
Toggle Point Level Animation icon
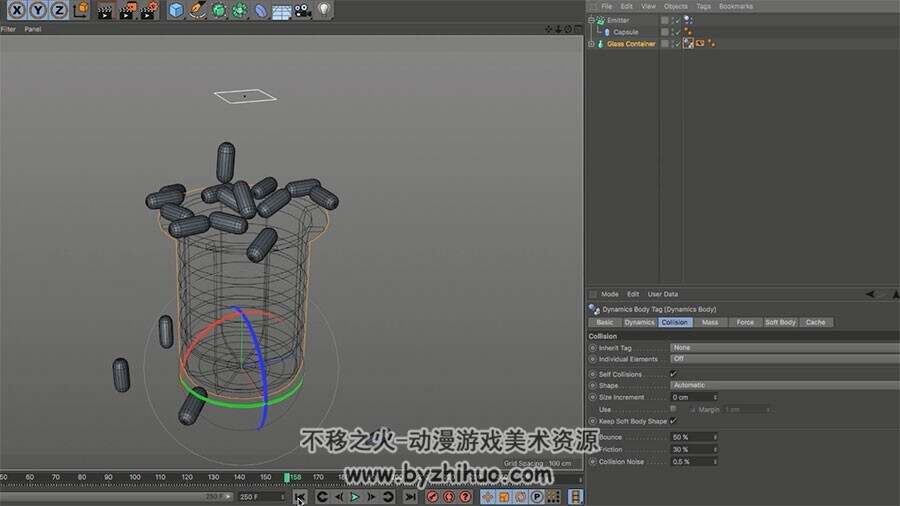point(554,497)
